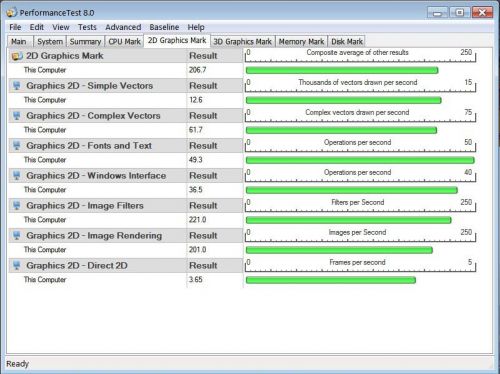This screenshot has height=374, width=500.
Task: Click the 206.7 composite result value
Action: (x=198, y=70)
